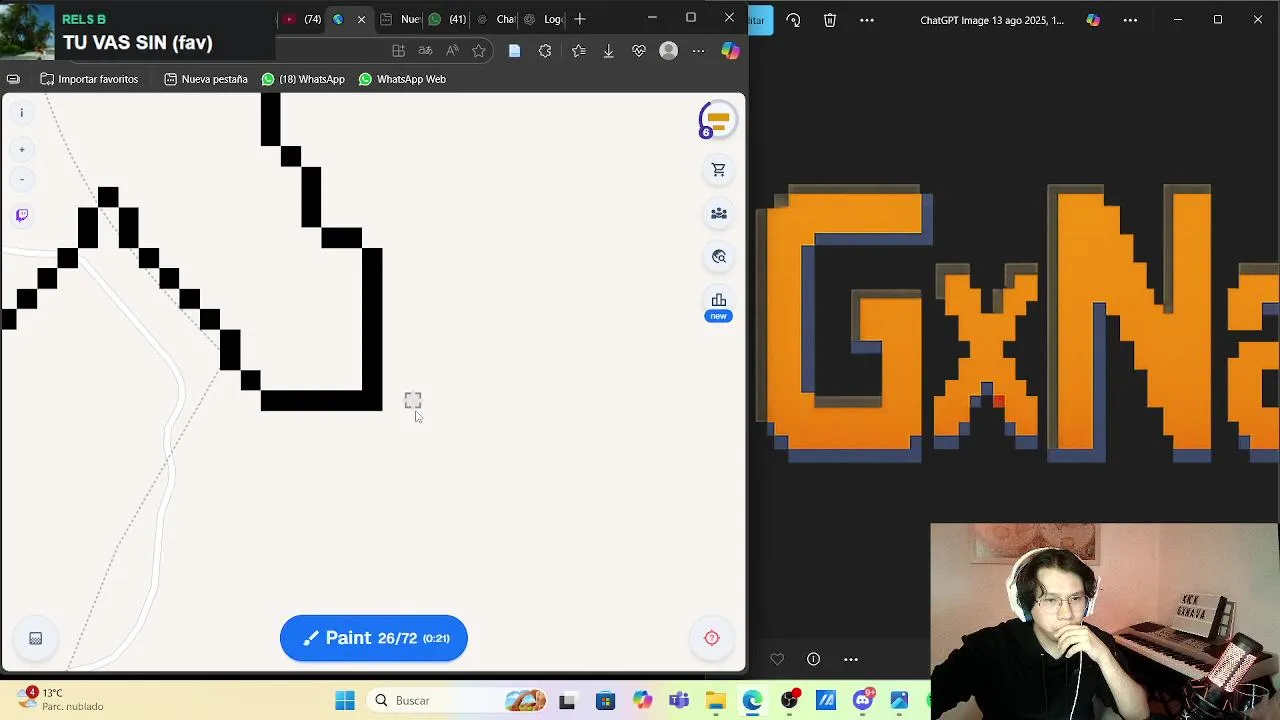Switch to the Nueva pestaña browser tab

(399, 19)
